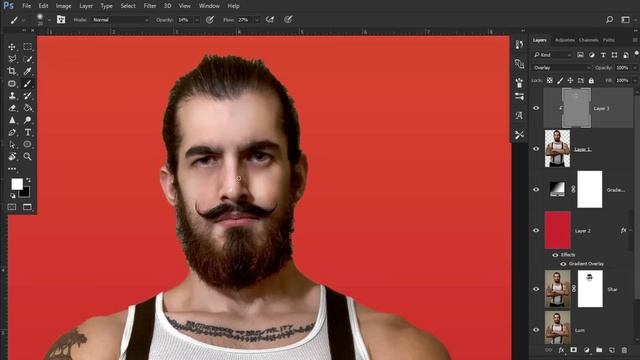The width and height of the screenshot is (640, 360).
Task: Add layer mask at panel bottom
Action: 573,350
